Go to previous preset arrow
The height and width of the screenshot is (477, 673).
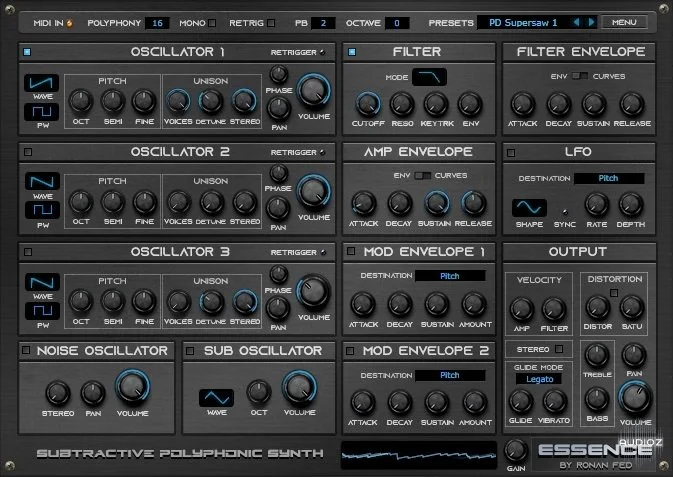tap(576, 22)
